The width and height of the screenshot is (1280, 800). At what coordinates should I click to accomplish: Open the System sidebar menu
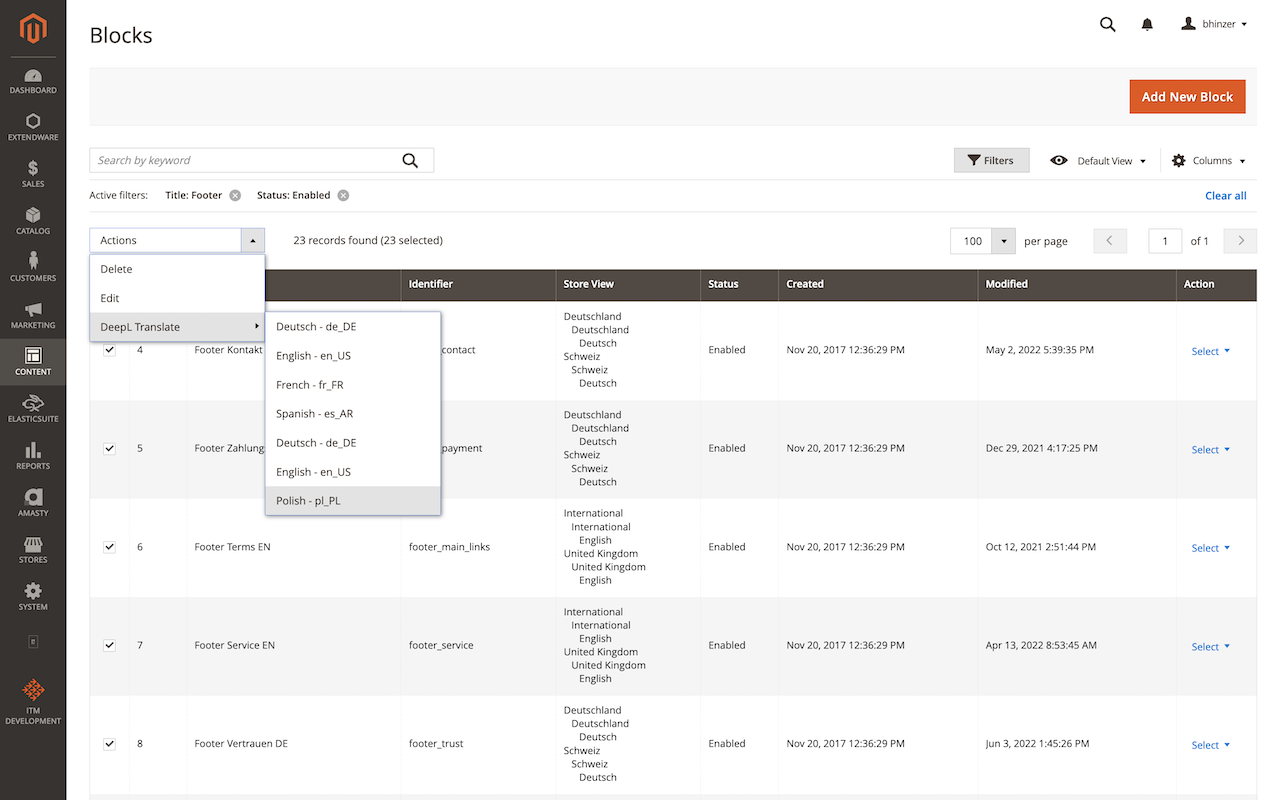coord(33,598)
